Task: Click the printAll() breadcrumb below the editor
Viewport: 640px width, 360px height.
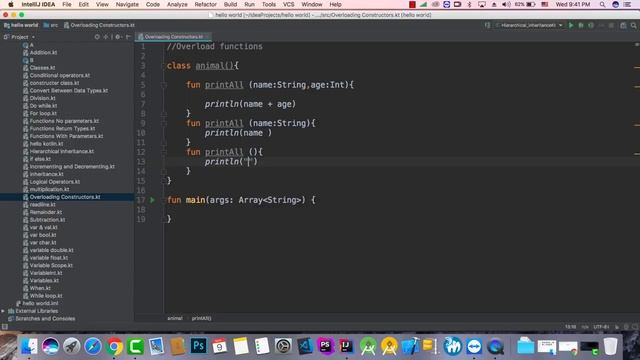Action: pos(202,318)
